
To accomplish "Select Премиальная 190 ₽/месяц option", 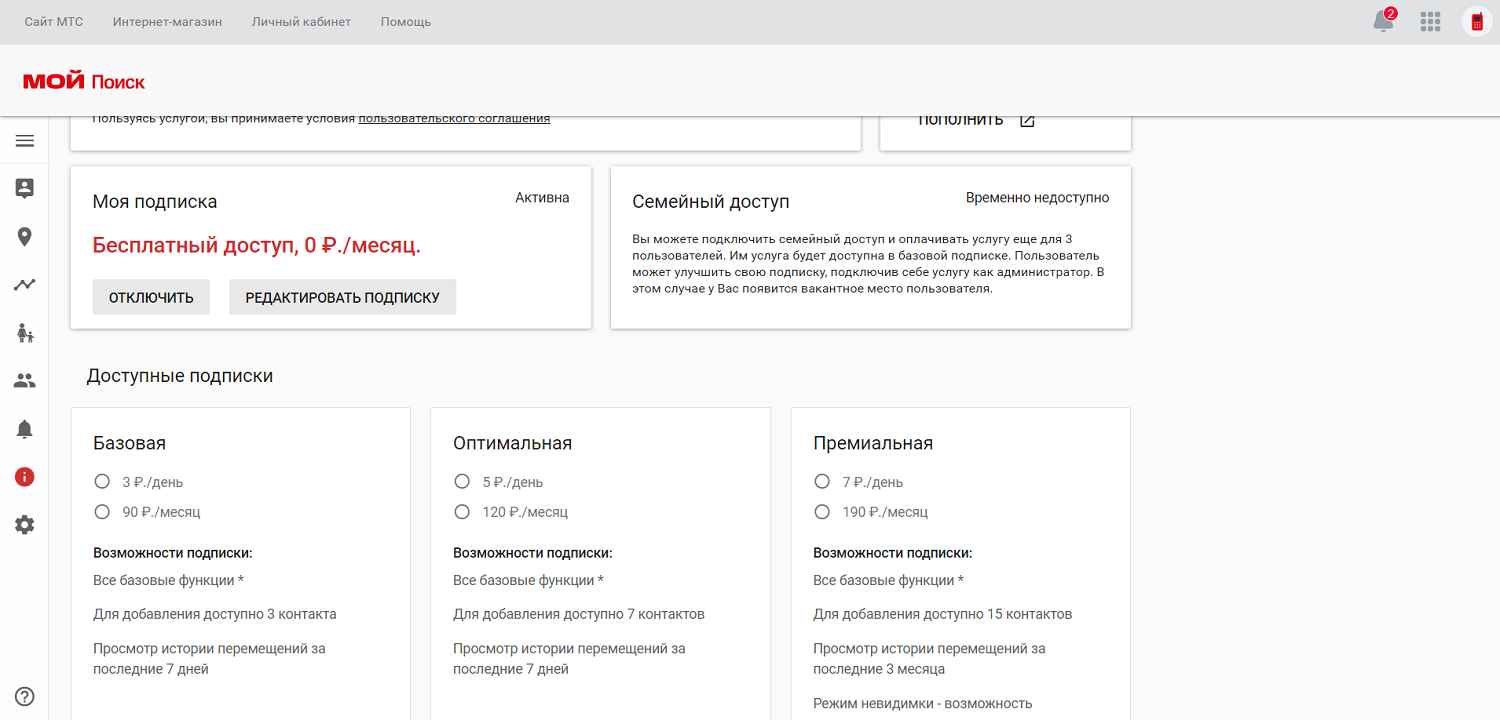I will point(822,512).
